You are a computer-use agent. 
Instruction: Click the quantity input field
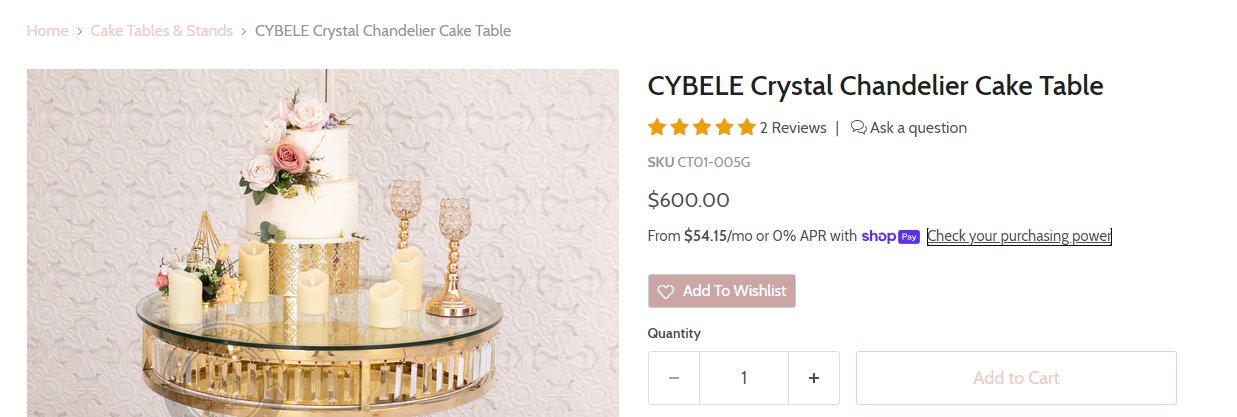744,378
